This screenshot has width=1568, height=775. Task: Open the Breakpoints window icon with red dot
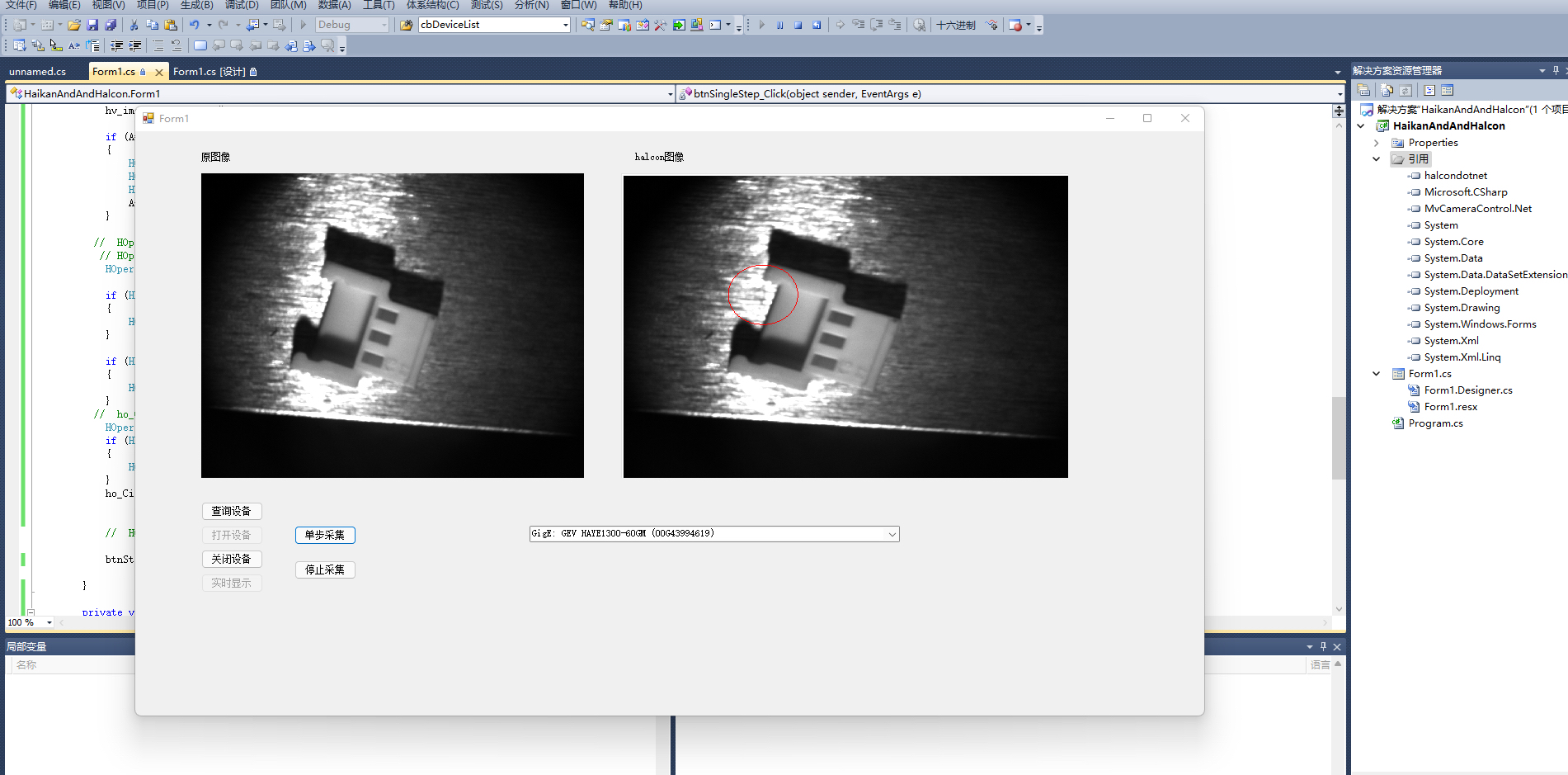tap(1016, 25)
